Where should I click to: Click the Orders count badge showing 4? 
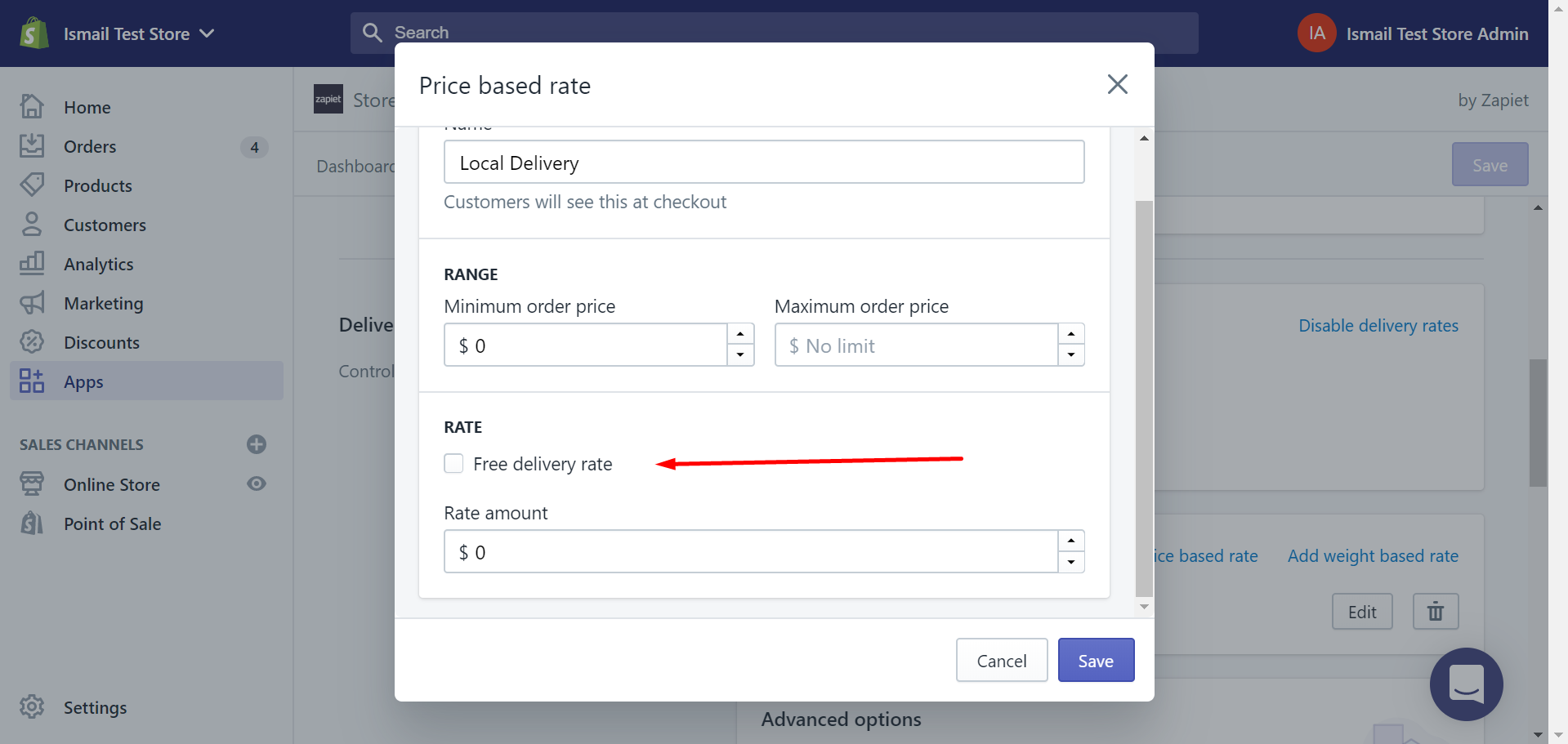254,147
